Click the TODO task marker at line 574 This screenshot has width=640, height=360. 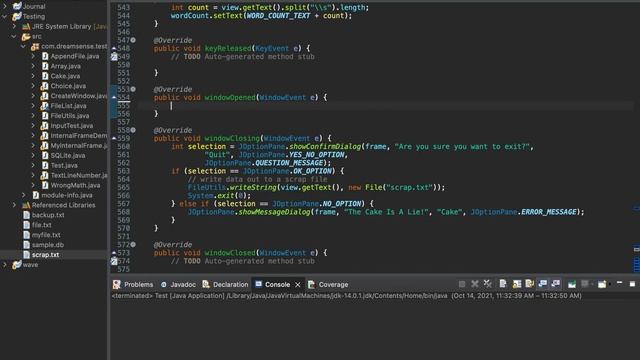pyautogui.click(x=114, y=261)
